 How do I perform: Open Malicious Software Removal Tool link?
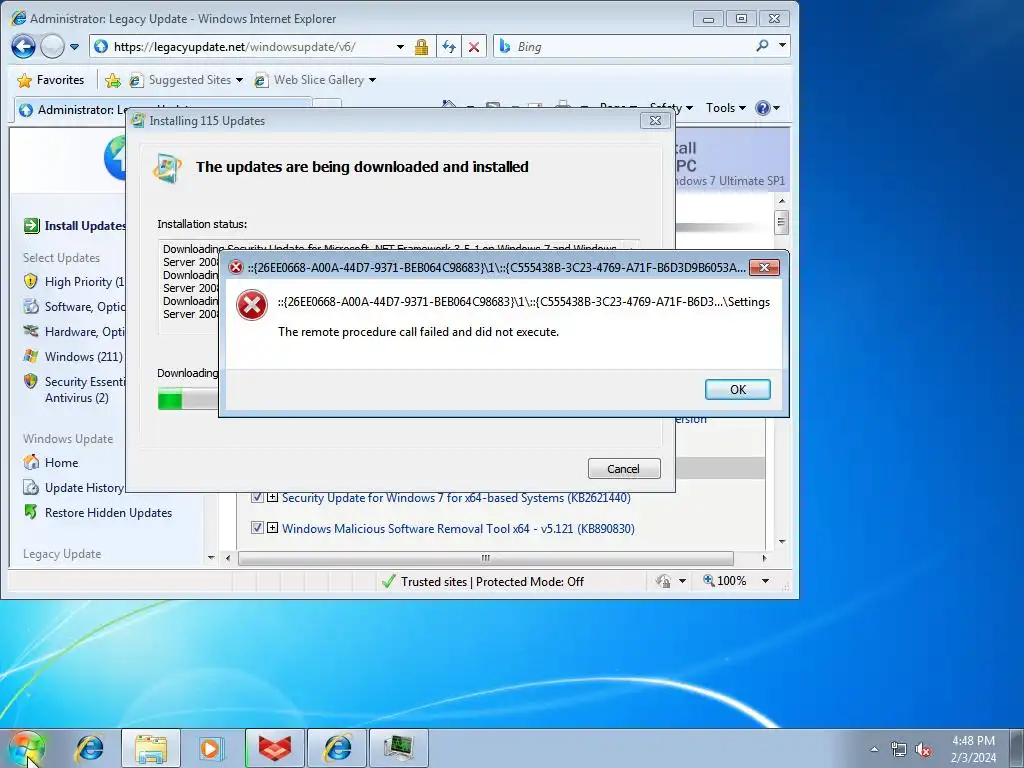458,528
